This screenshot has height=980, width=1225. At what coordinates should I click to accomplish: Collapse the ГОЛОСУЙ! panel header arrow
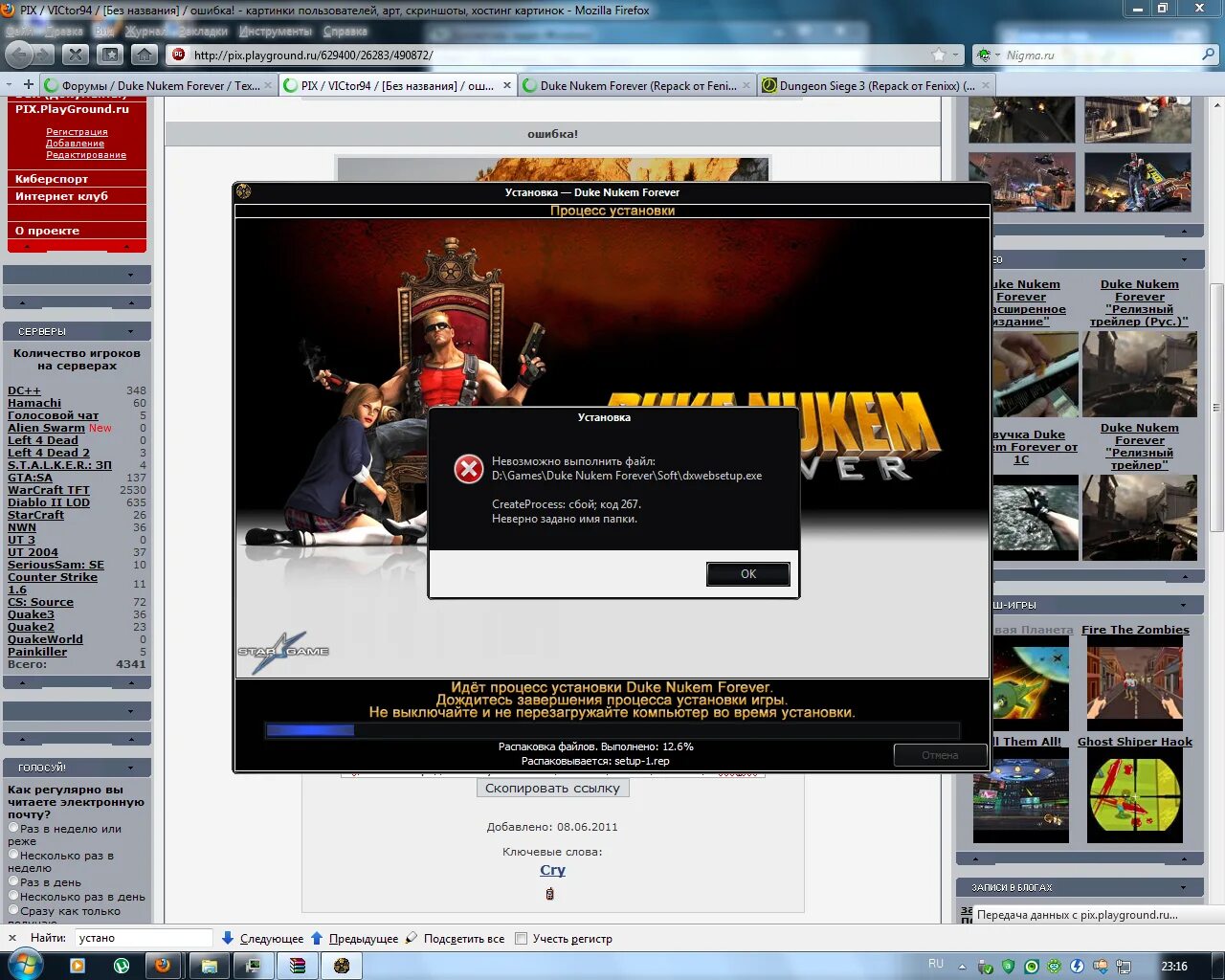pyautogui.click(x=131, y=768)
